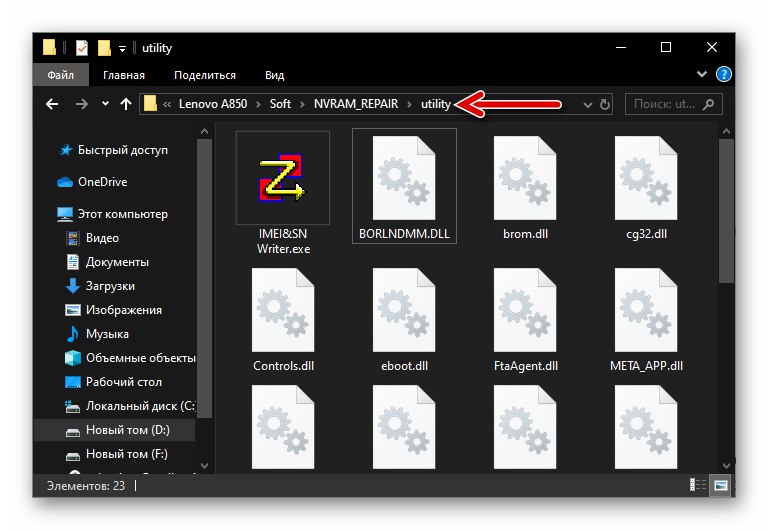Click the Forward navigation arrow
This screenshot has height=530, width=768.
coord(81,104)
